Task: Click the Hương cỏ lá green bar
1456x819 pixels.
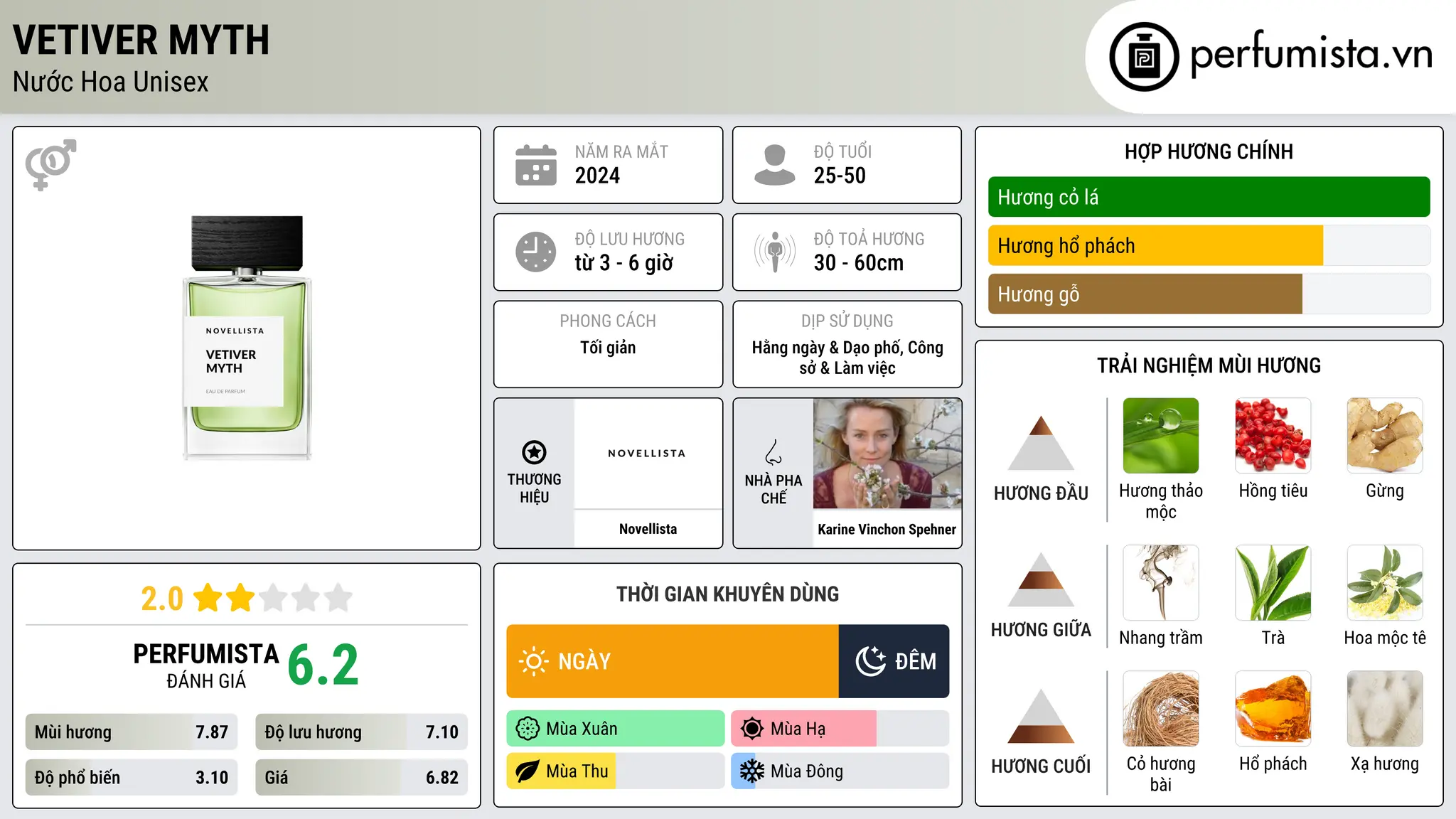Action: click(1209, 197)
